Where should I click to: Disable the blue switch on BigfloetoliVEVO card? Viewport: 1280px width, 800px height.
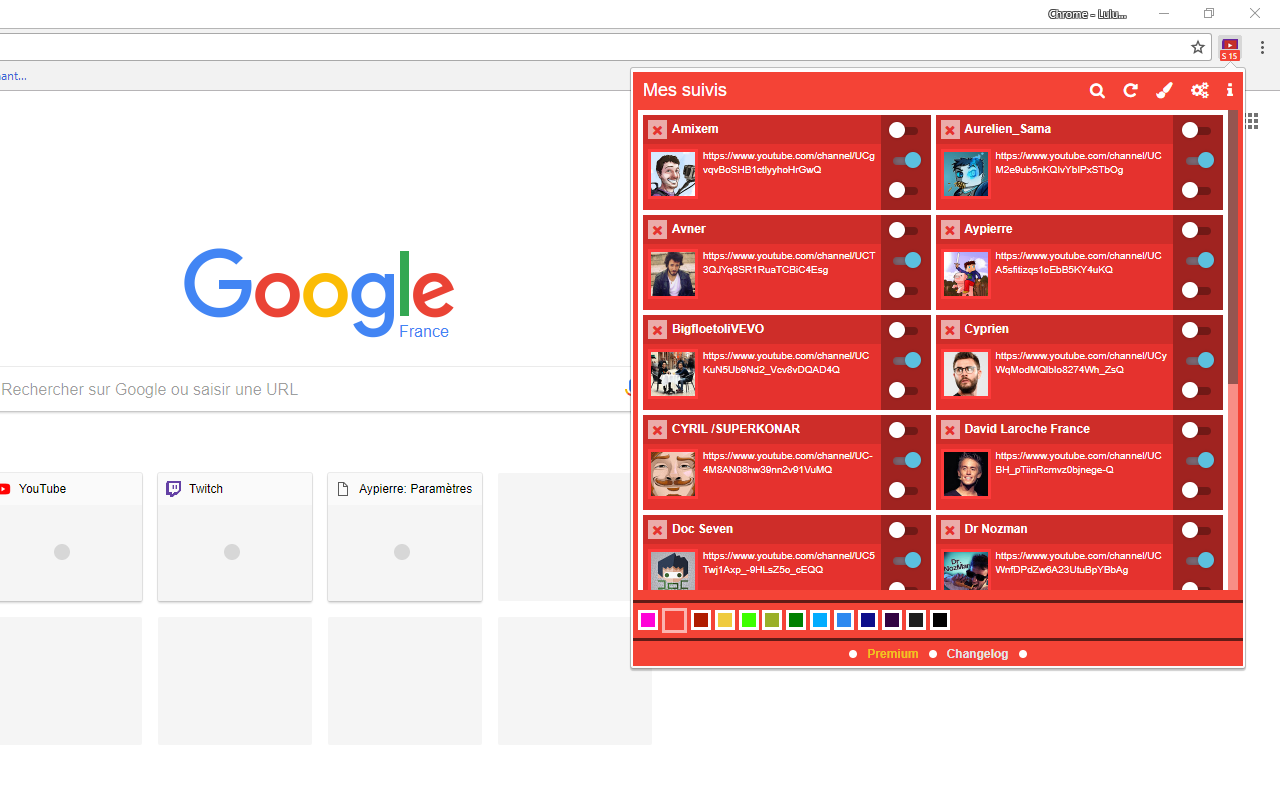[906, 360]
